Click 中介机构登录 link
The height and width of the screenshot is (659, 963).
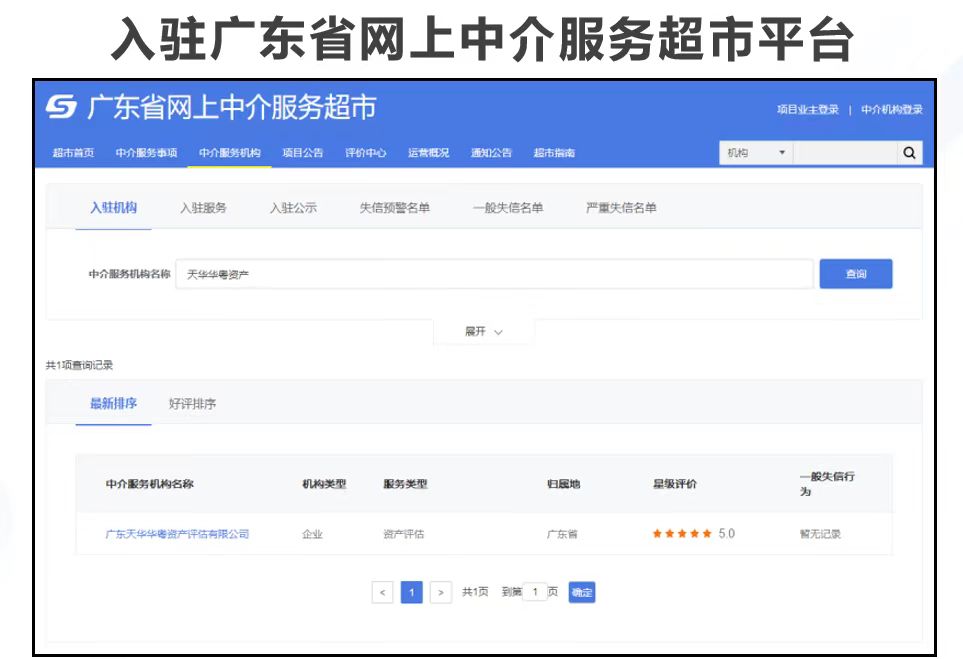(x=891, y=109)
